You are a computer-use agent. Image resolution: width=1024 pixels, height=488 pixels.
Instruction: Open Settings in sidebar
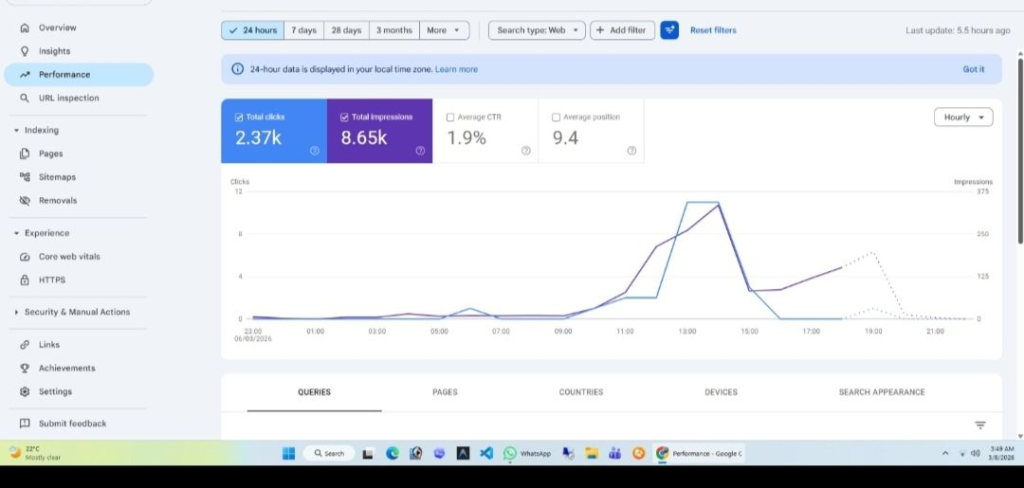click(x=55, y=392)
